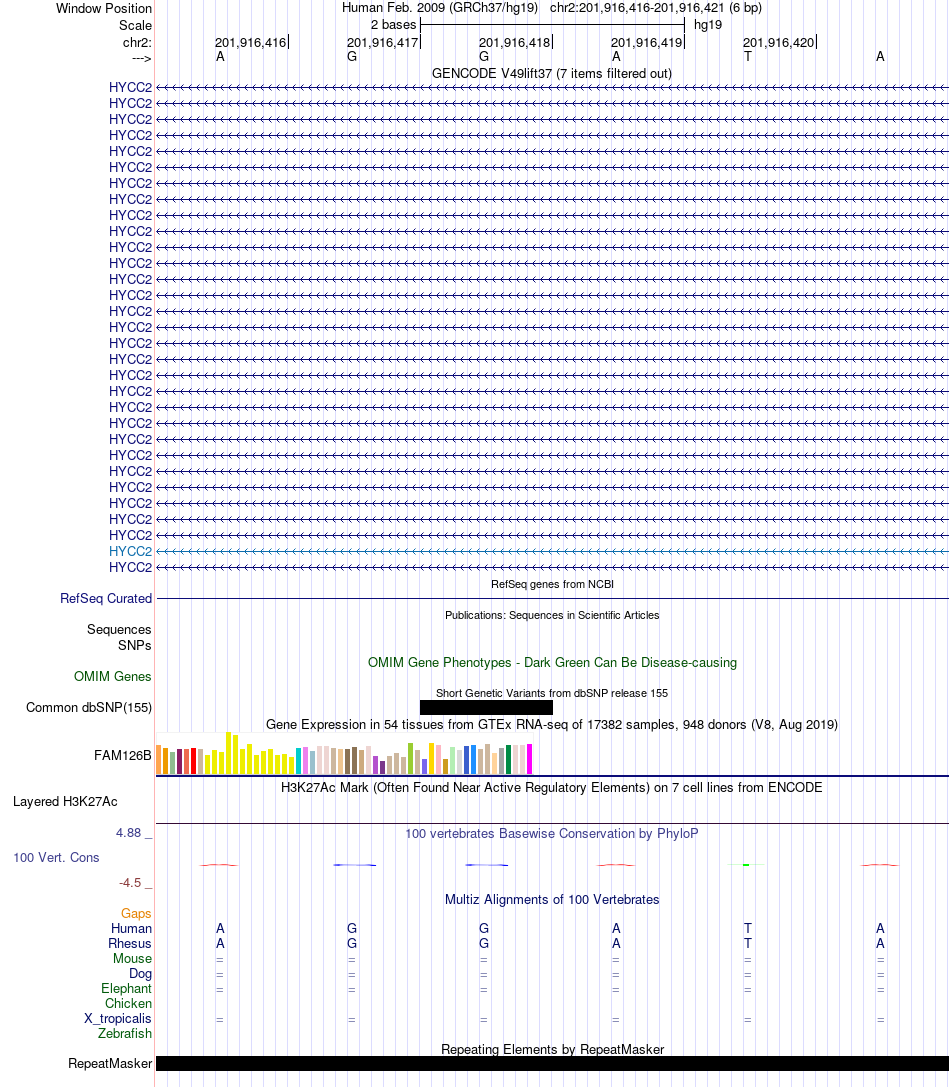The height and width of the screenshot is (1087, 950).
Task: Open Publications: Sequences in Scientific Articles title
Action: tap(552, 616)
